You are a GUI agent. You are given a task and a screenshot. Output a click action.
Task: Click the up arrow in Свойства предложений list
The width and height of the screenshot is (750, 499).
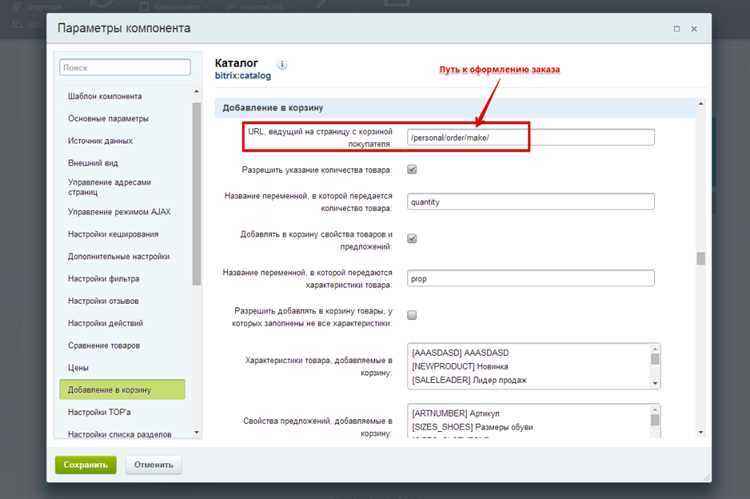(655, 409)
